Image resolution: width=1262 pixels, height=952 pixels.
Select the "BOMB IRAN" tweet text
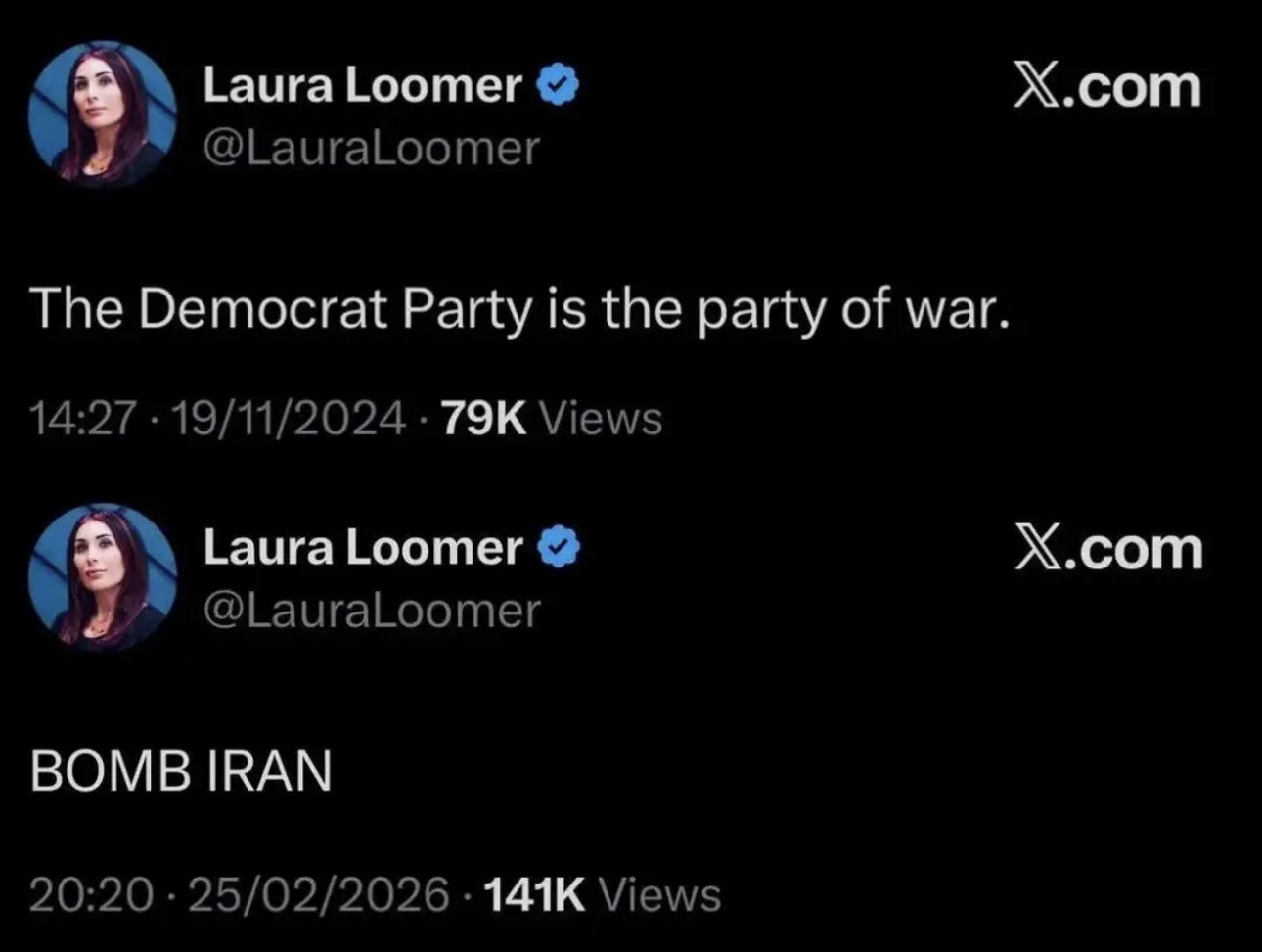(181, 771)
